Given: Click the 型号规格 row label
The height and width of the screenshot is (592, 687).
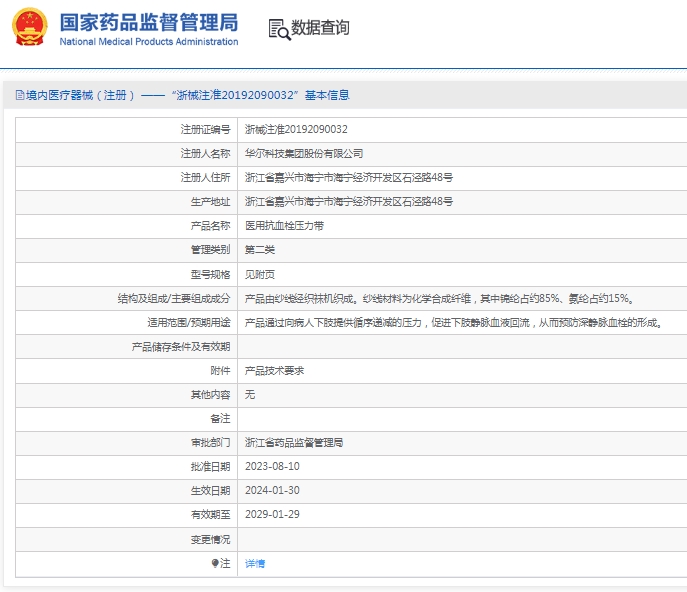Looking at the screenshot, I should [210, 274].
